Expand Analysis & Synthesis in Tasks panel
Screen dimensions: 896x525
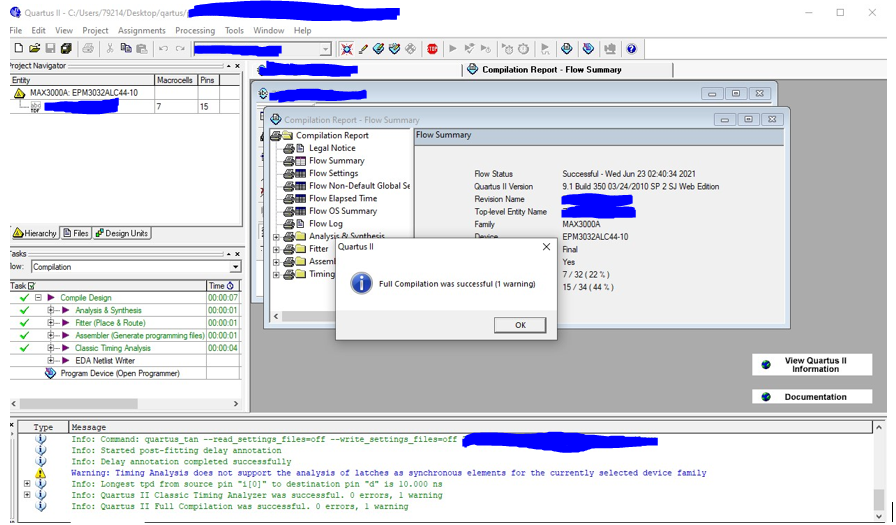[51, 310]
